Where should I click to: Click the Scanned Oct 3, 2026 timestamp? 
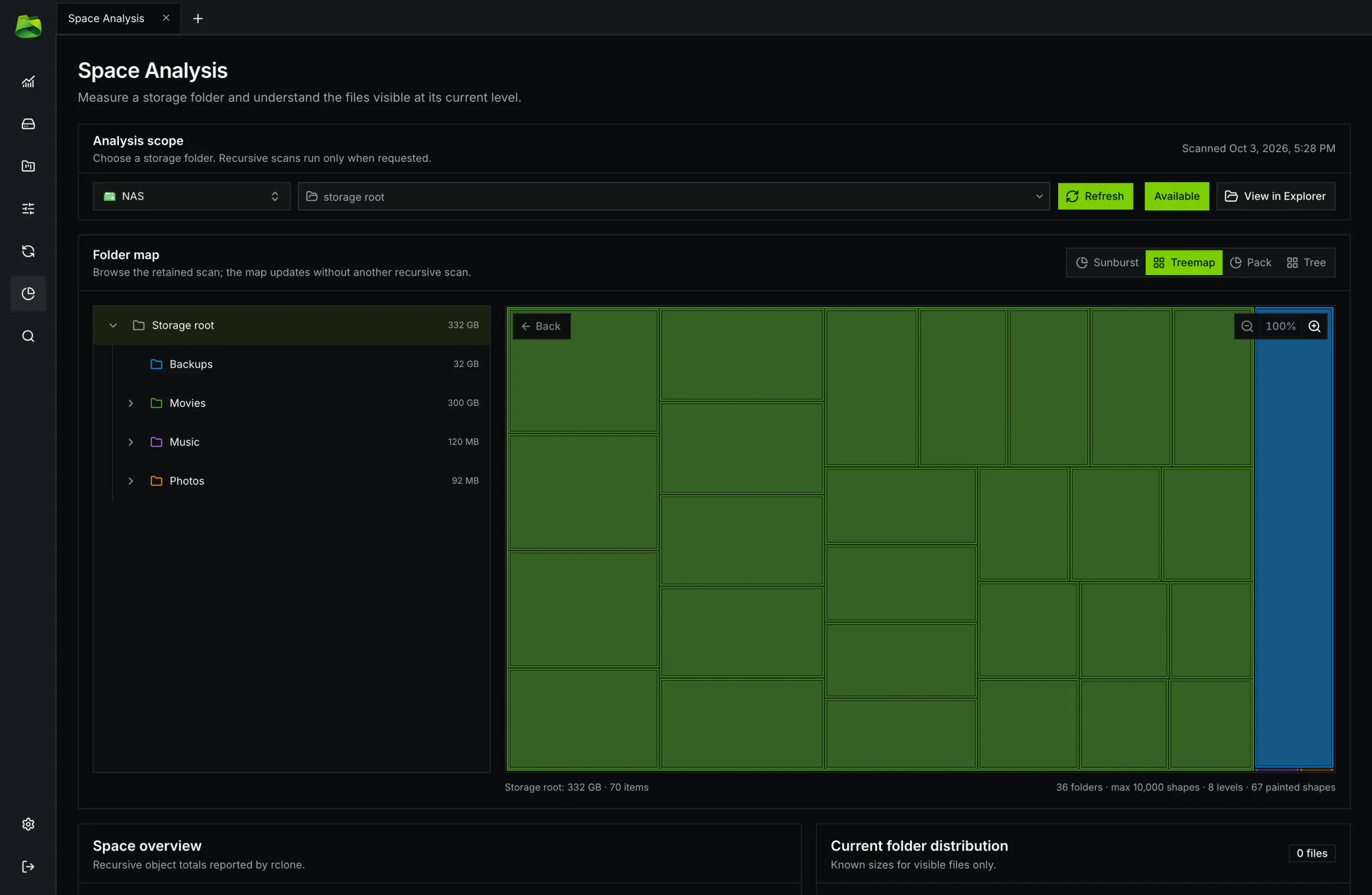pyautogui.click(x=1258, y=148)
